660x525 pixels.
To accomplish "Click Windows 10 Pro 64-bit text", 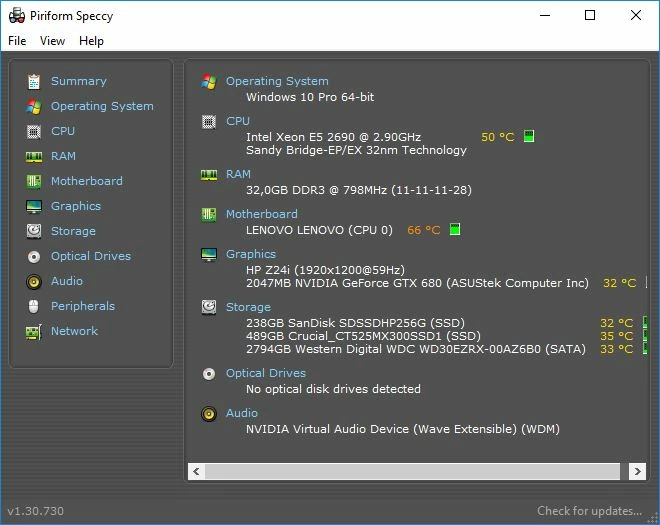I will (310, 97).
